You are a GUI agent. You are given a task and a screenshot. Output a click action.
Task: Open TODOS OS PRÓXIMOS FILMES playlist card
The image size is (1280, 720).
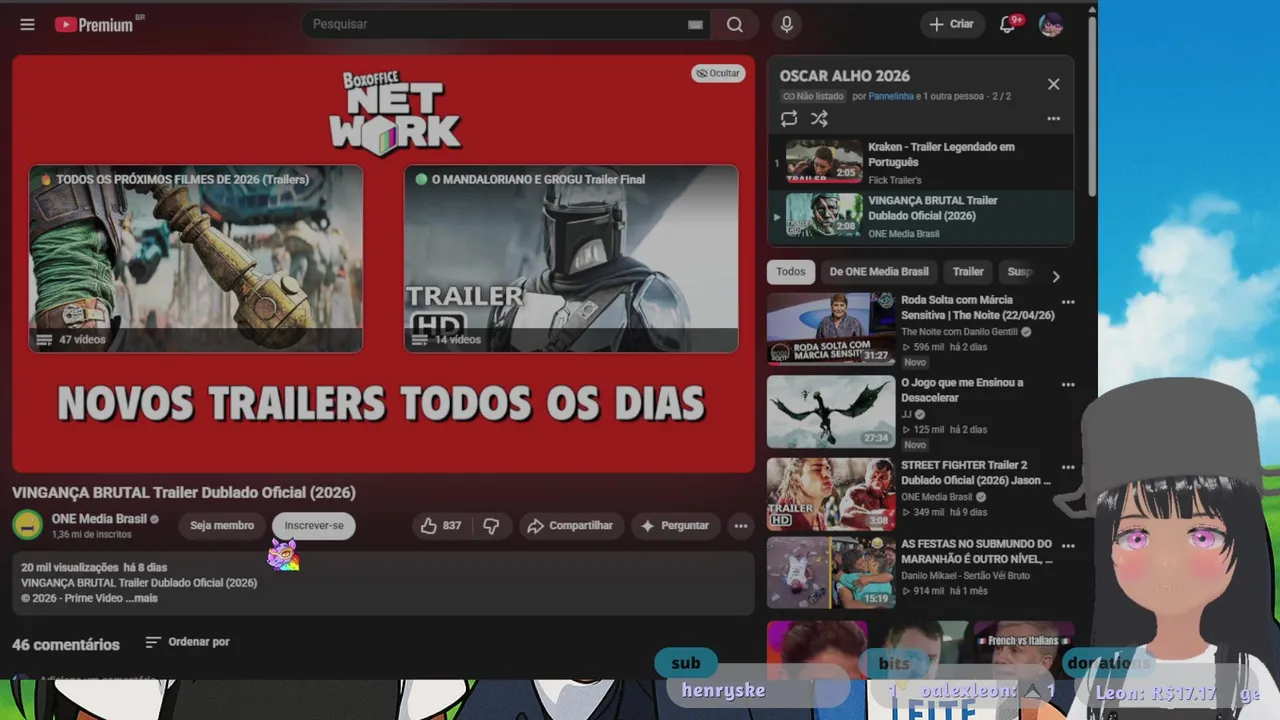click(x=195, y=259)
